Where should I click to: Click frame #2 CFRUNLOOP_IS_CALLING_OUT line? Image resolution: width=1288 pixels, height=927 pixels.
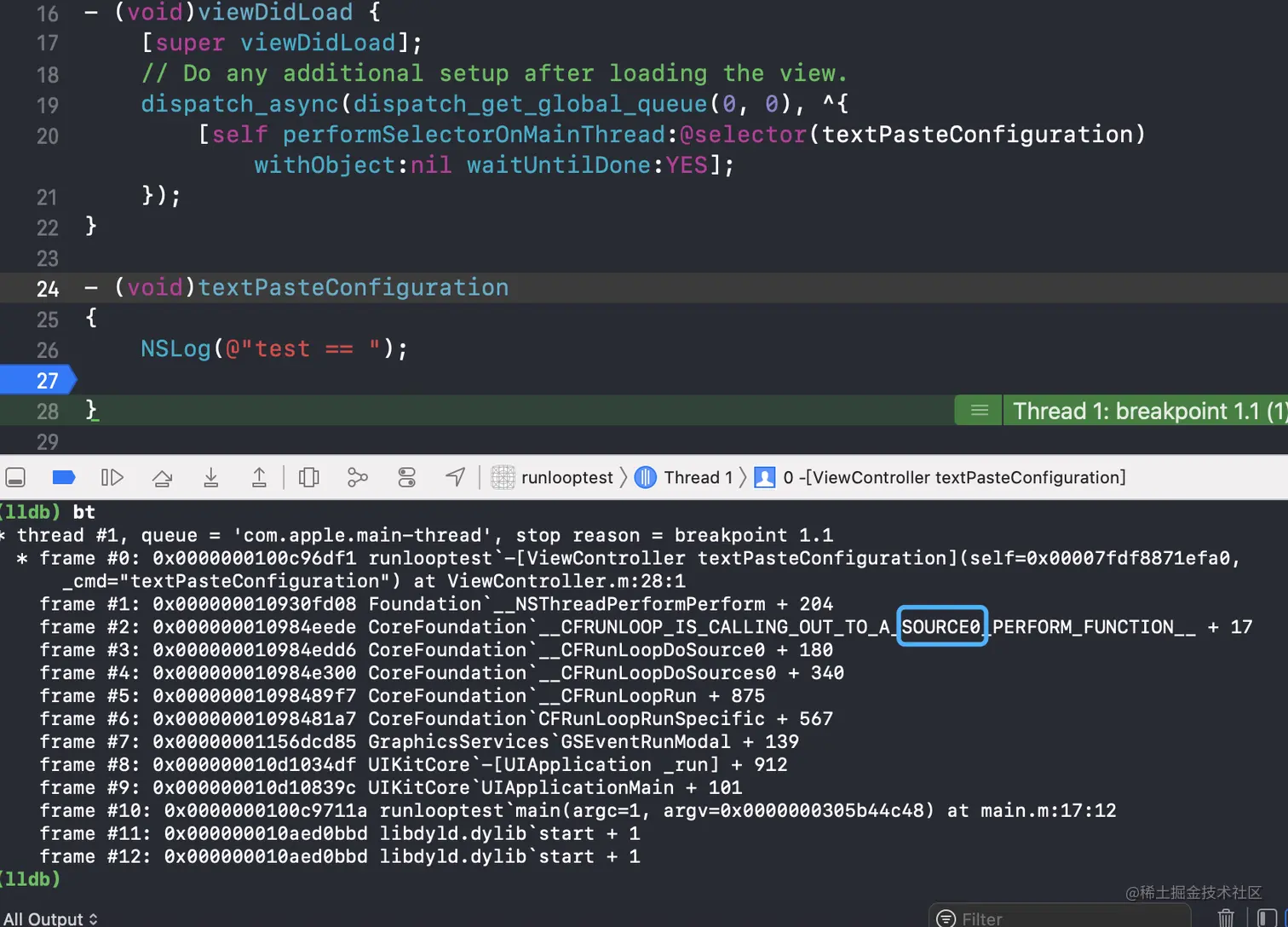point(646,627)
